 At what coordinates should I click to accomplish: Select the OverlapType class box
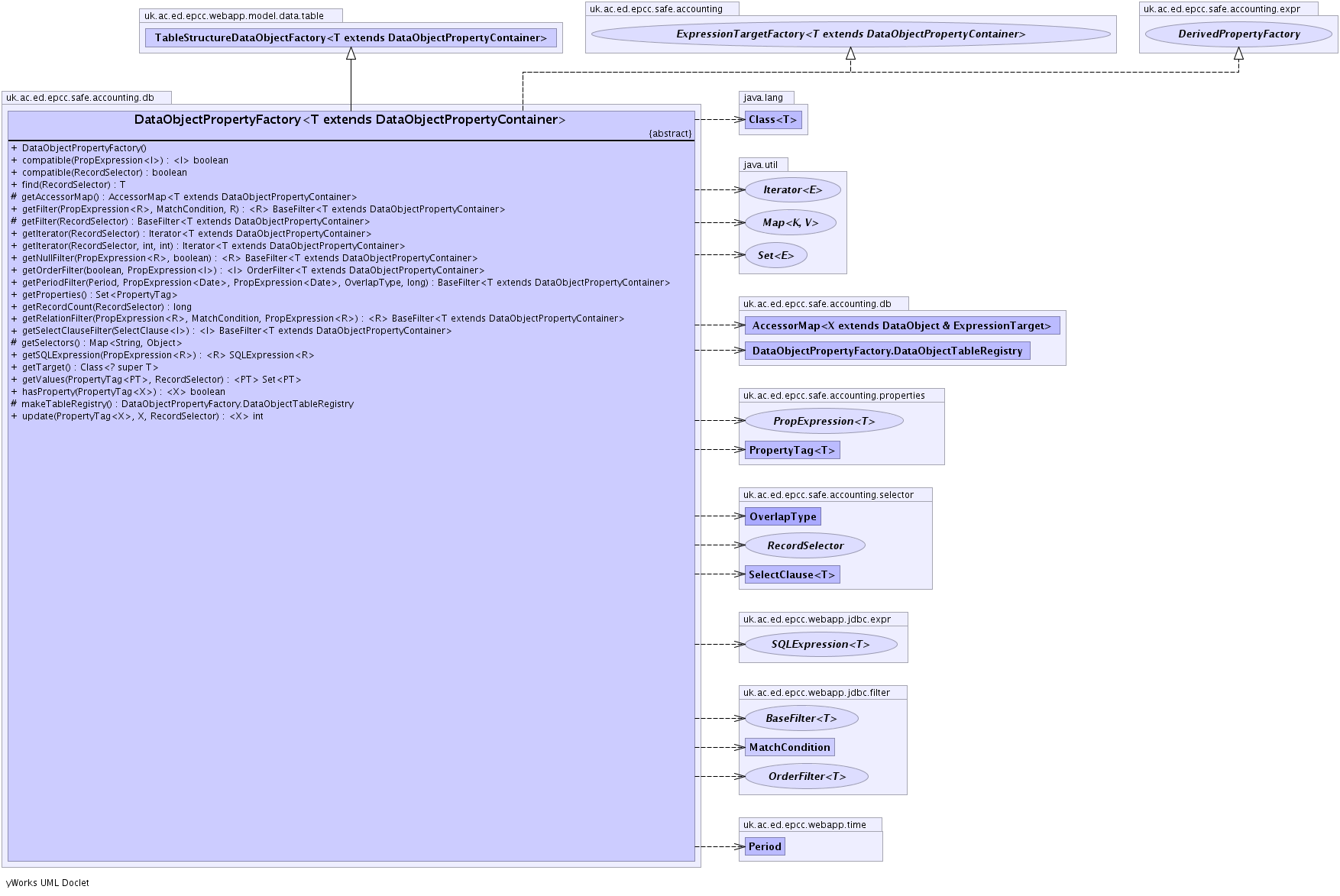click(x=782, y=516)
